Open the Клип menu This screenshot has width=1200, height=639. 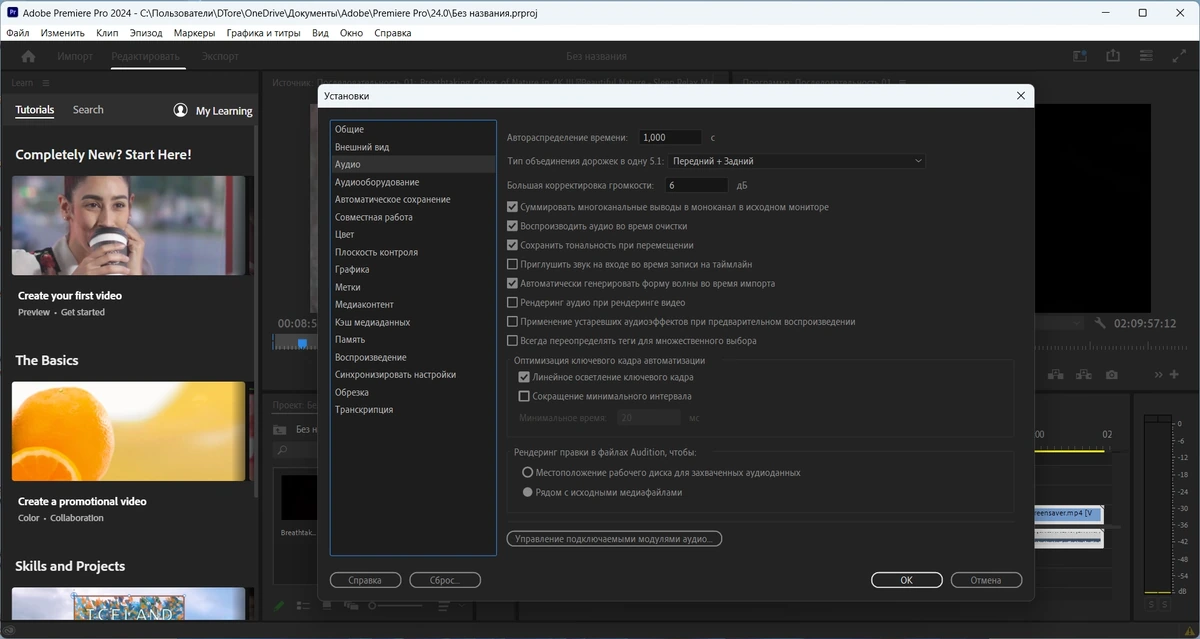tap(107, 33)
